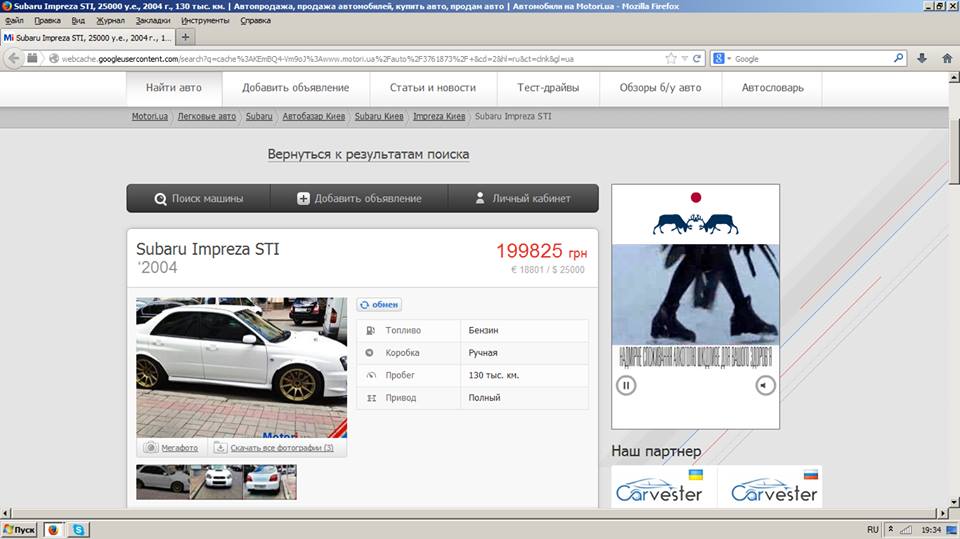Click the URL address field
Screen dimensions: 960x539
(x=361, y=59)
